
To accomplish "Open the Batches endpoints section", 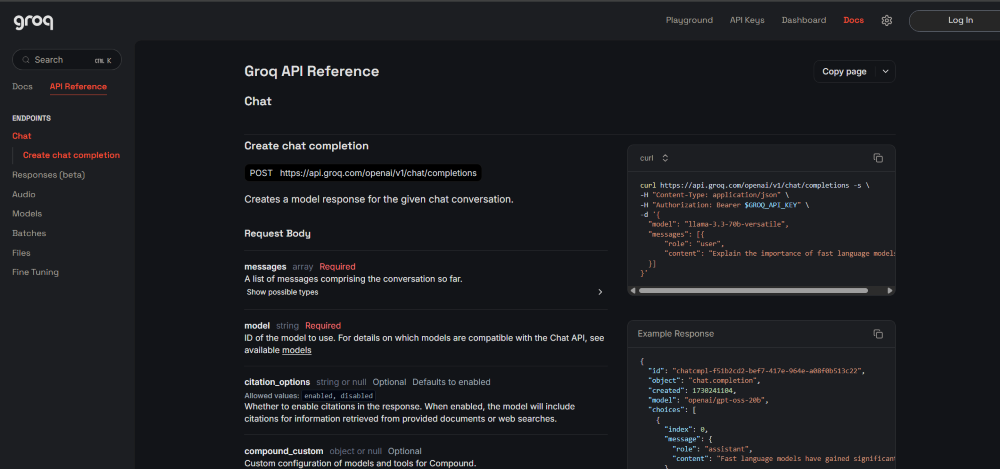I will (x=29, y=234).
